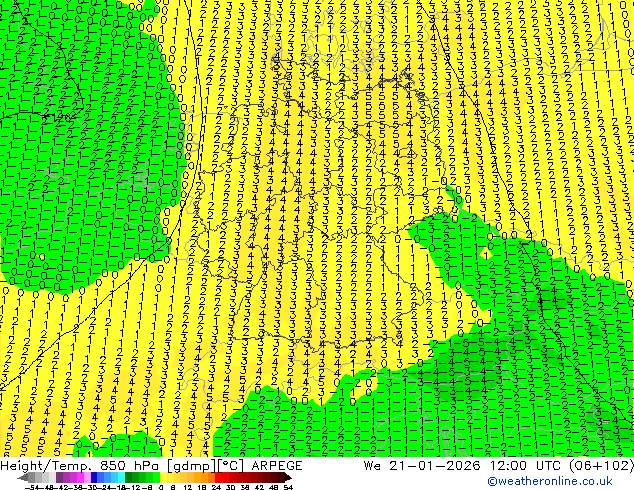Viewport: 634px width, 490px height.
Task: Click the dark maroon right end of the color scale
Action: [x=288, y=477]
